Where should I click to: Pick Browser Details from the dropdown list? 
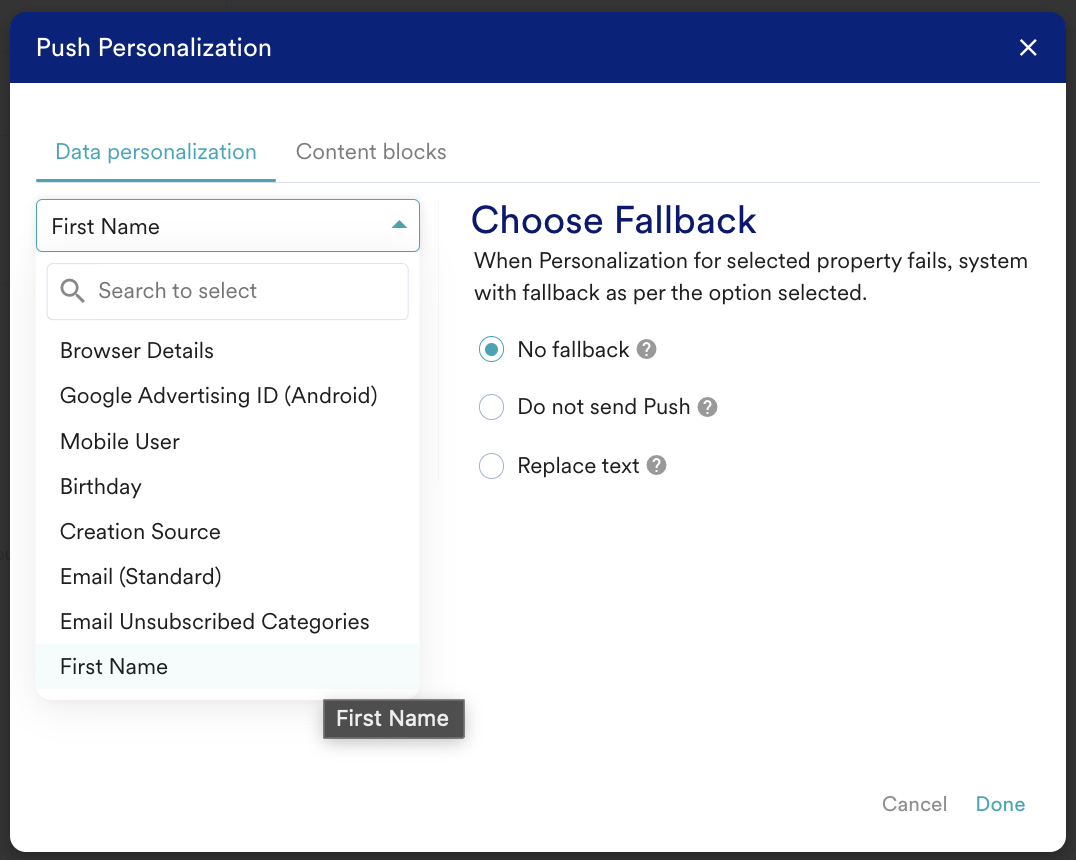coord(227,351)
